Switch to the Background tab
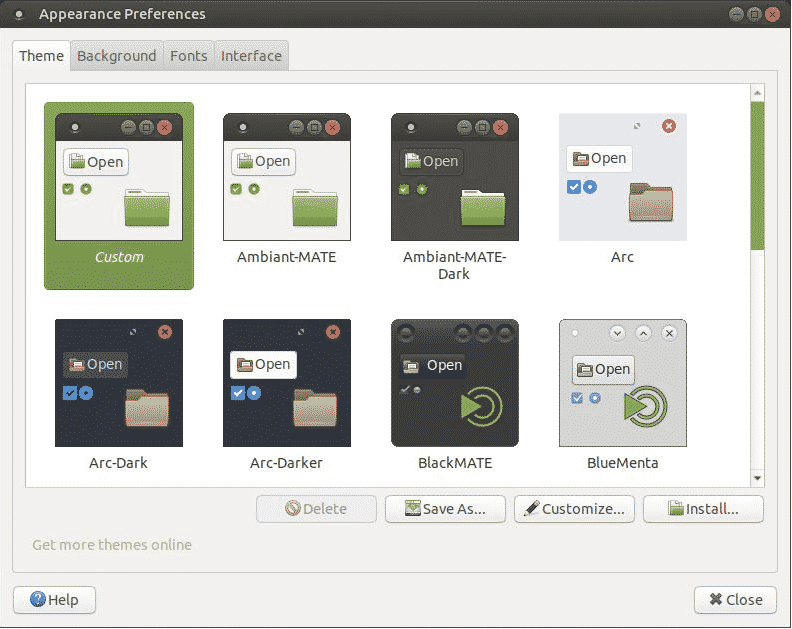Screen dimensions: 792x629 pyautogui.click(x=117, y=56)
